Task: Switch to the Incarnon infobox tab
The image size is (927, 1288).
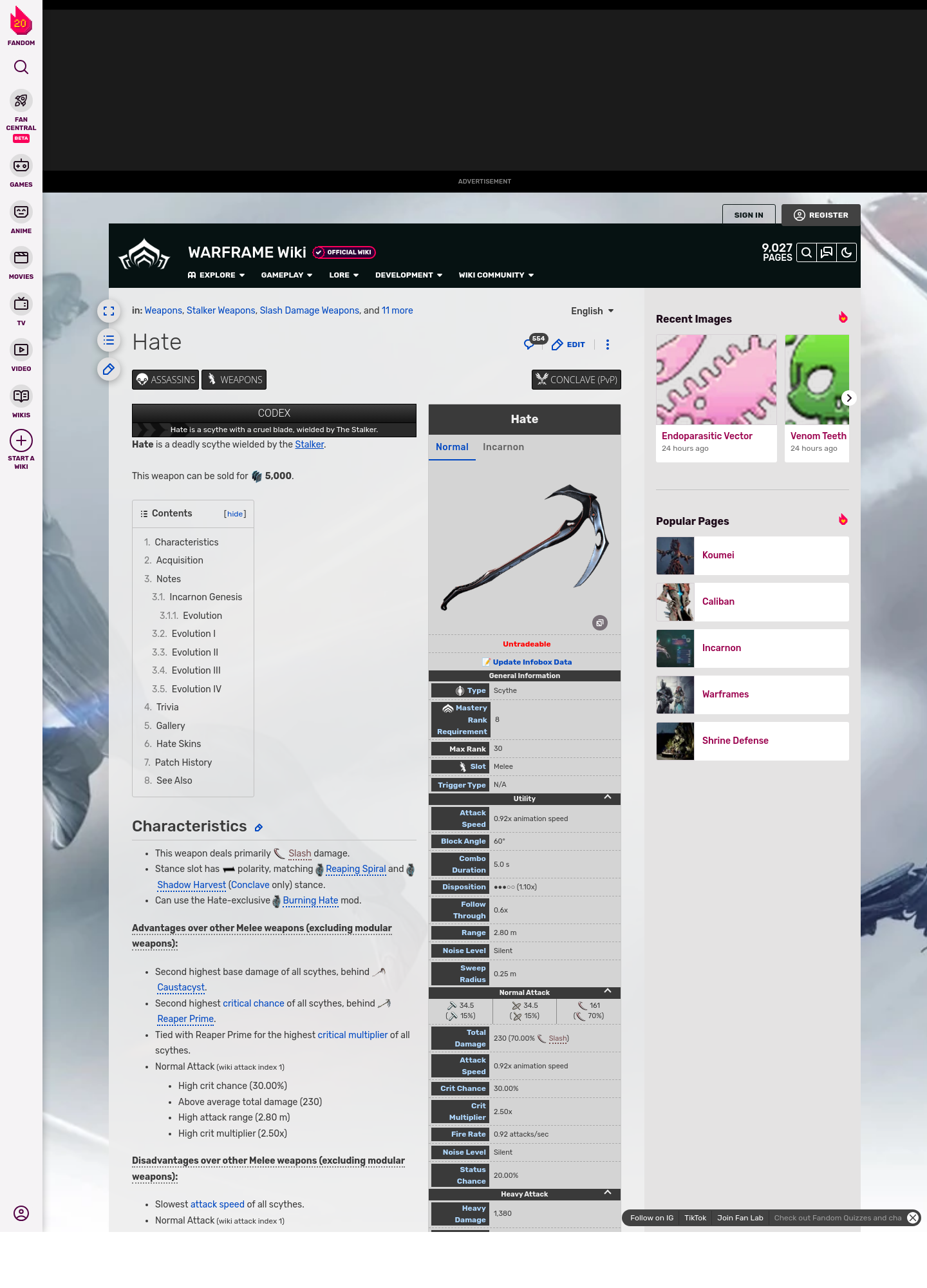Action: pyautogui.click(x=503, y=447)
